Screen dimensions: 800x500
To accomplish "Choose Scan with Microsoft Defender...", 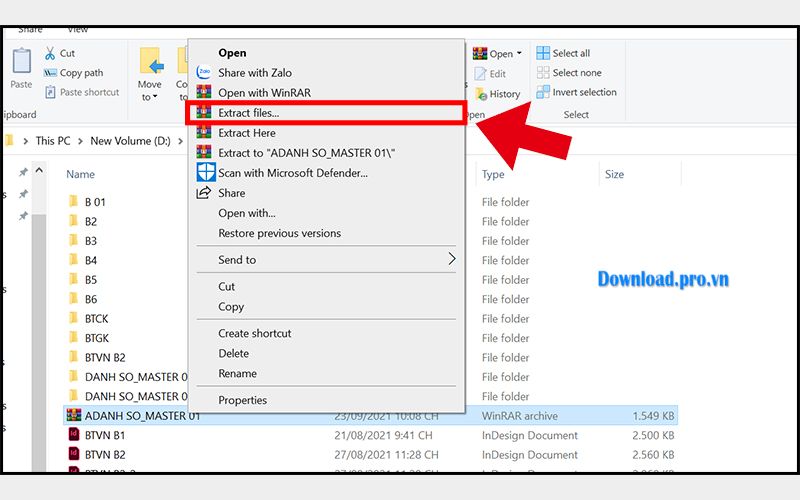I will tap(293, 172).
